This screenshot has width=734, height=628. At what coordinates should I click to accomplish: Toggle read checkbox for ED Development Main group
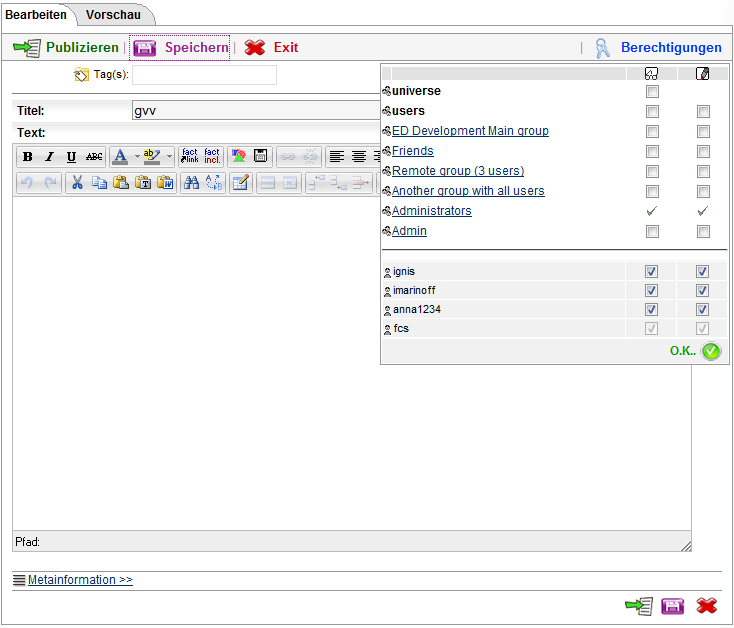pyautogui.click(x=652, y=131)
